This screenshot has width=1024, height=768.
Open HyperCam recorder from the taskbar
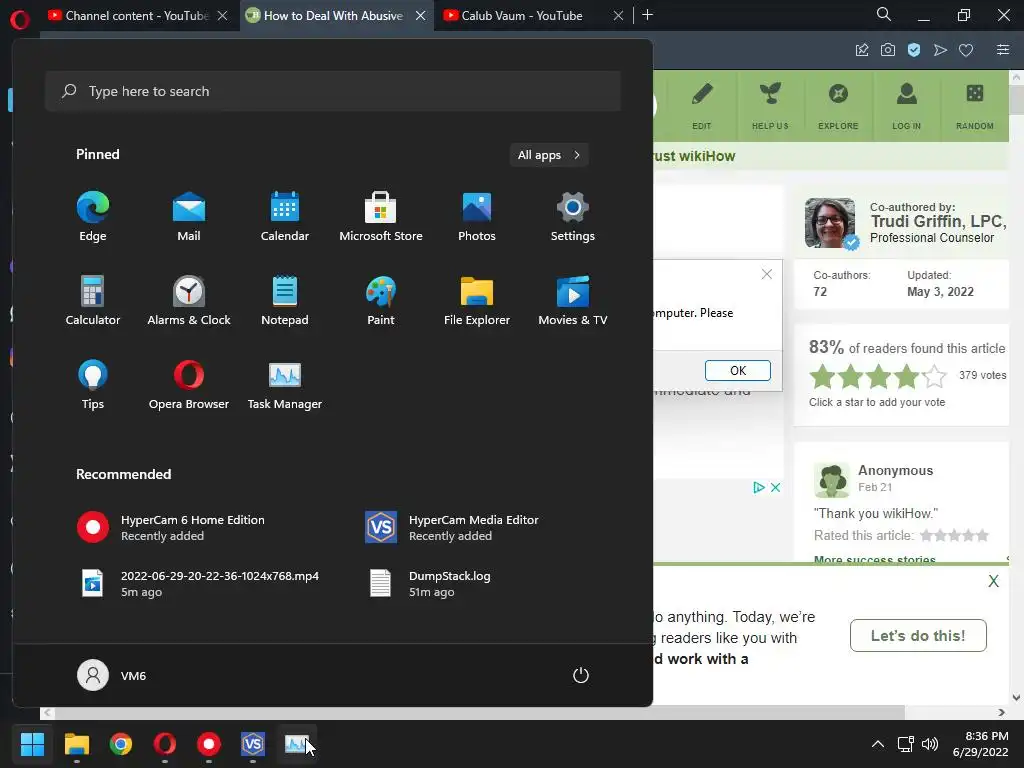209,744
